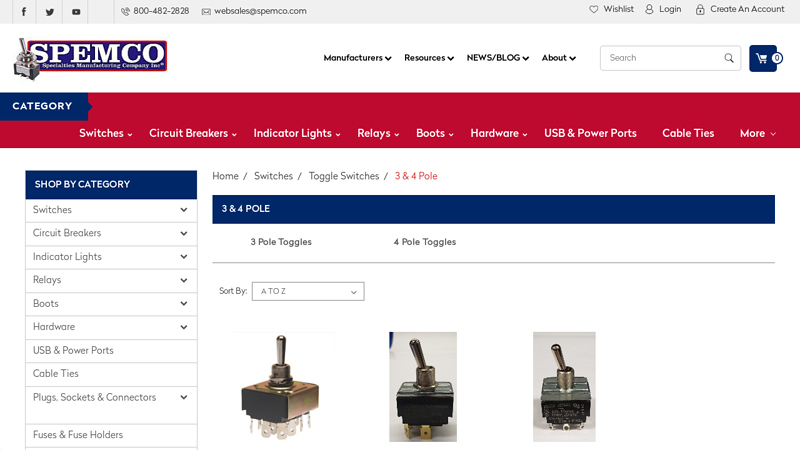800x450 pixels.
Task: Open Switches in red category bar
Action: pos(106,133)
